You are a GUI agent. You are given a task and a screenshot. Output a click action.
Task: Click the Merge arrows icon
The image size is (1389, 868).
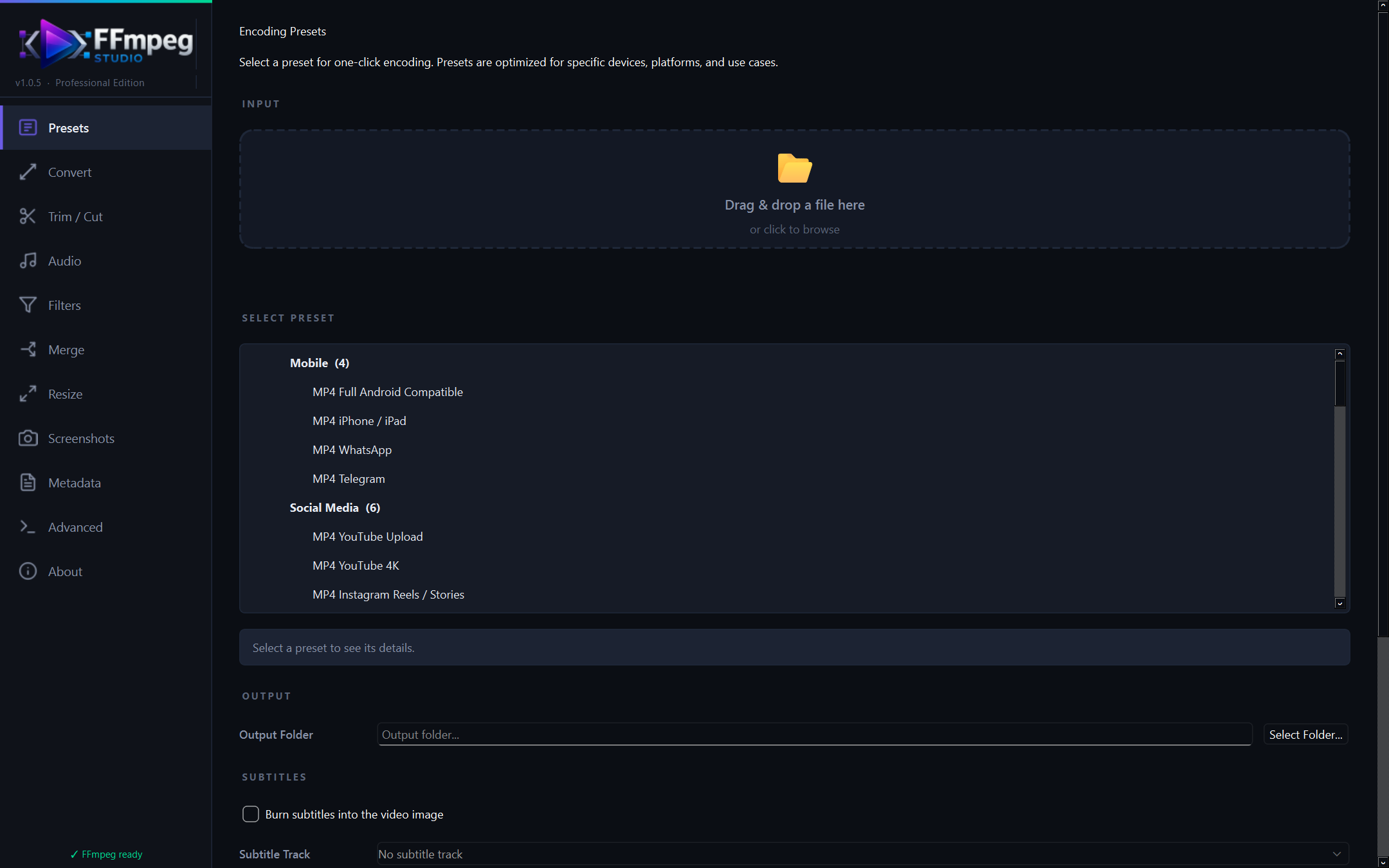[x=28, y=349]
